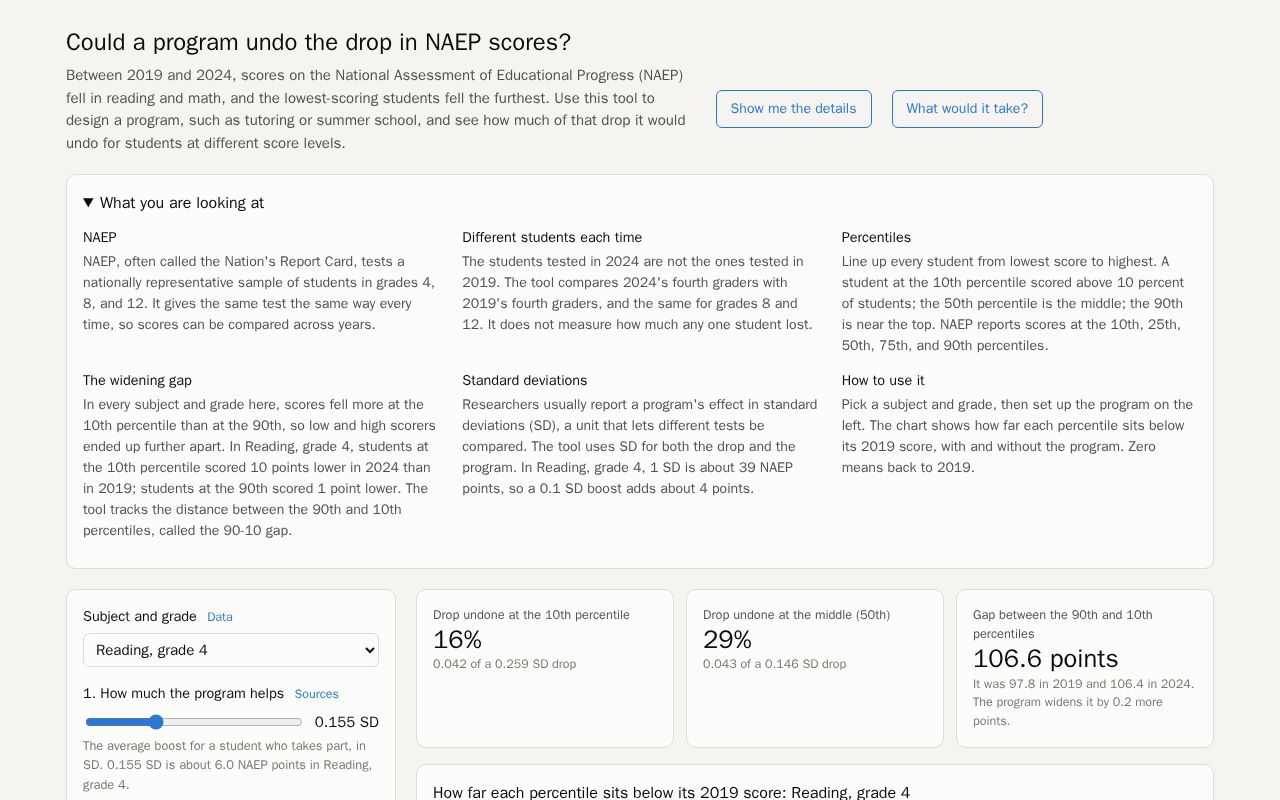Open the Subject and grade dropdown
Viewport: 1280px width, 800px height.
tap(231, 650)
